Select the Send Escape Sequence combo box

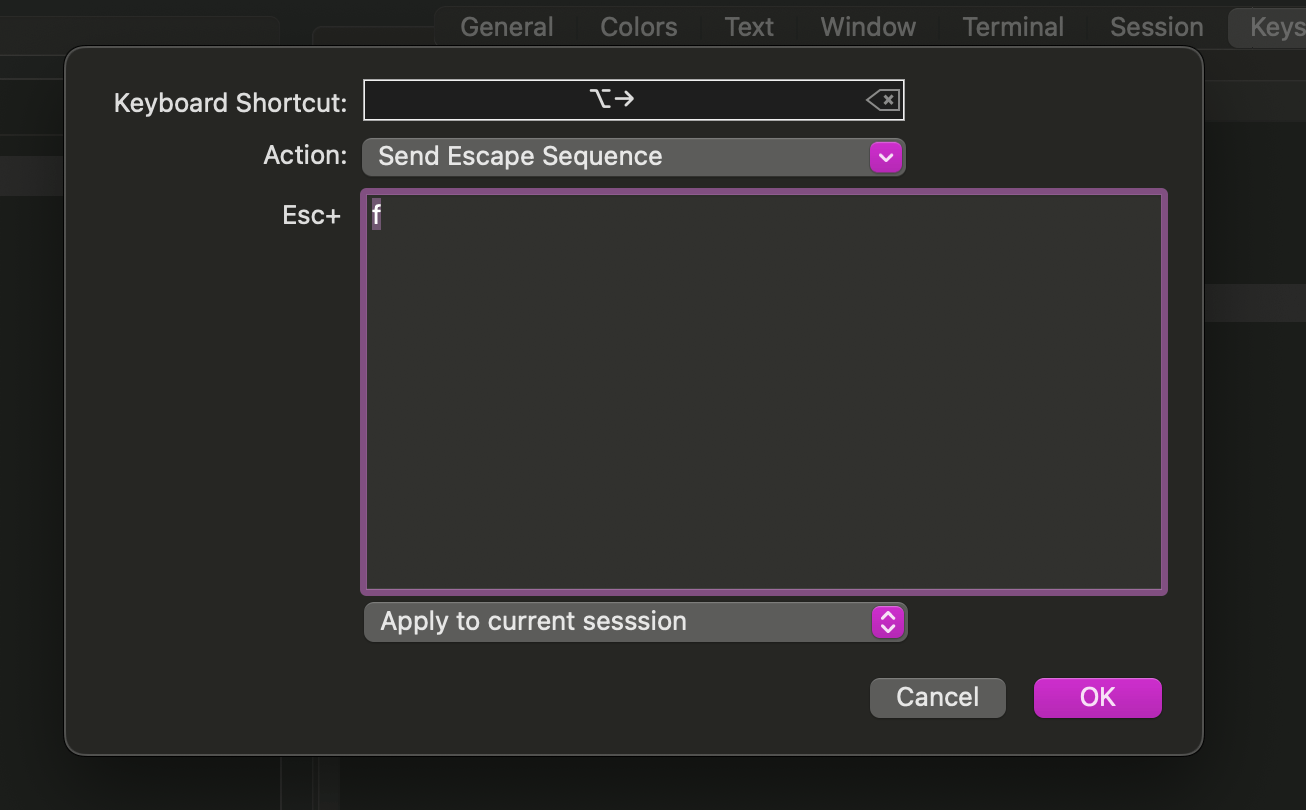coord(634,157)
